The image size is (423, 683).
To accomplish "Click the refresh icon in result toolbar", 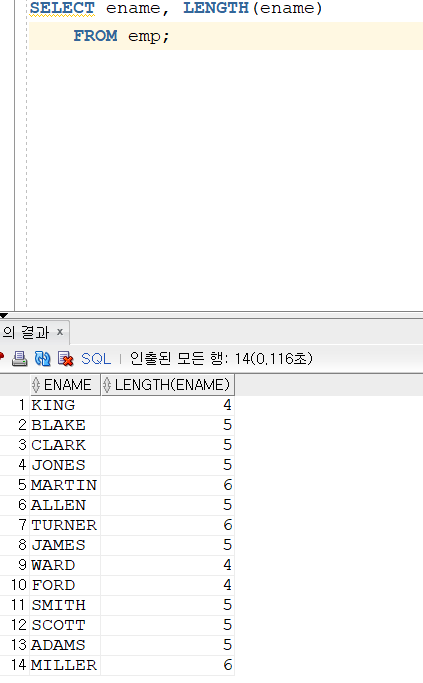I will 43,358.
